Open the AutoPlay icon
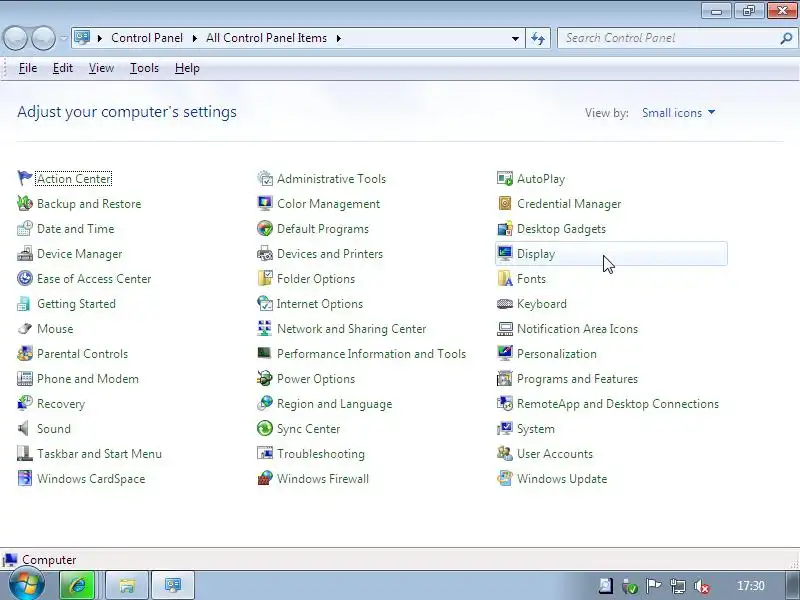The width and height of the screenshot is (800, 600). pyautogui.click(x=505, y=179)
